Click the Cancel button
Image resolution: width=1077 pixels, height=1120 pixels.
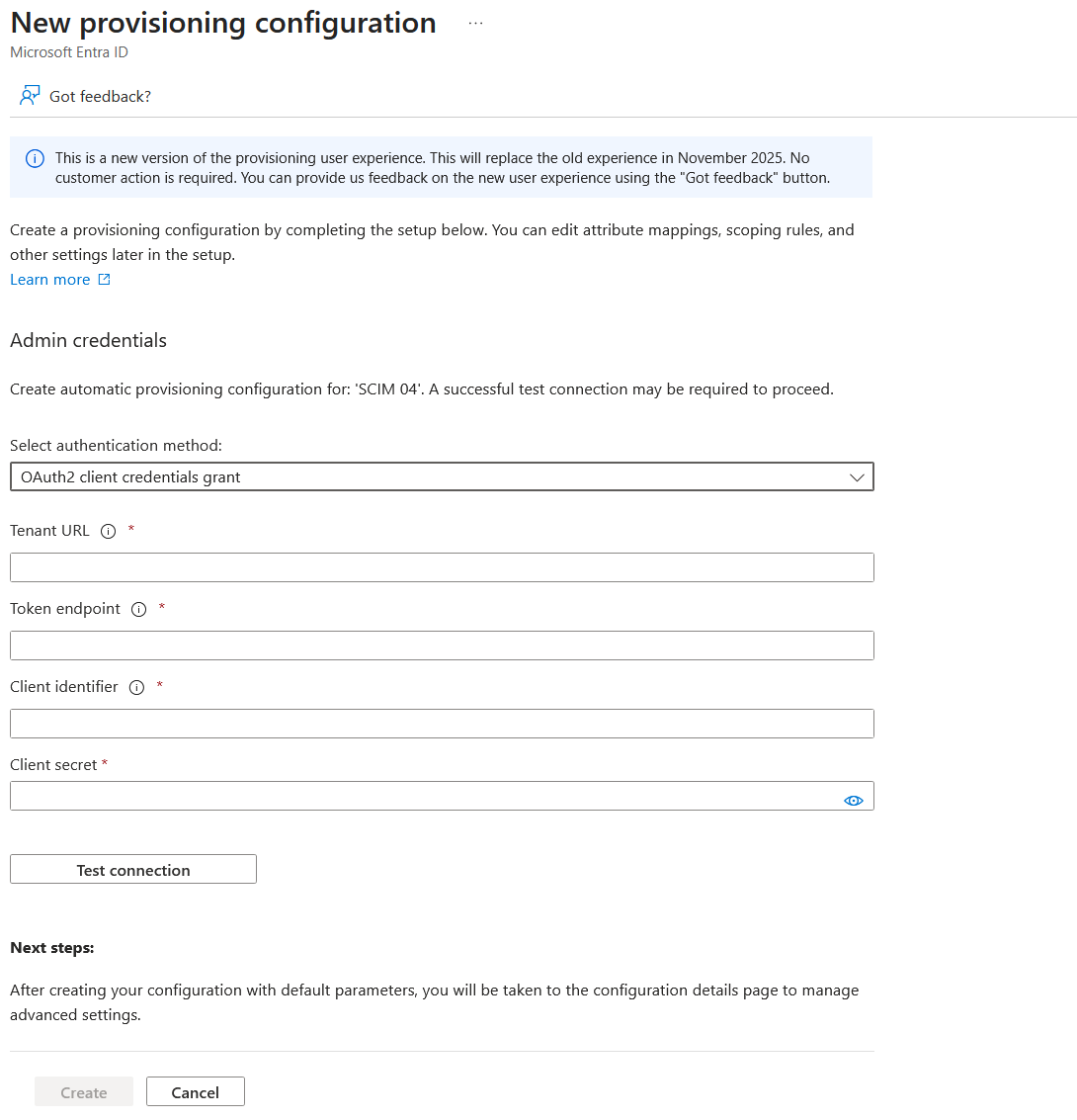[x=195, y=1092]
